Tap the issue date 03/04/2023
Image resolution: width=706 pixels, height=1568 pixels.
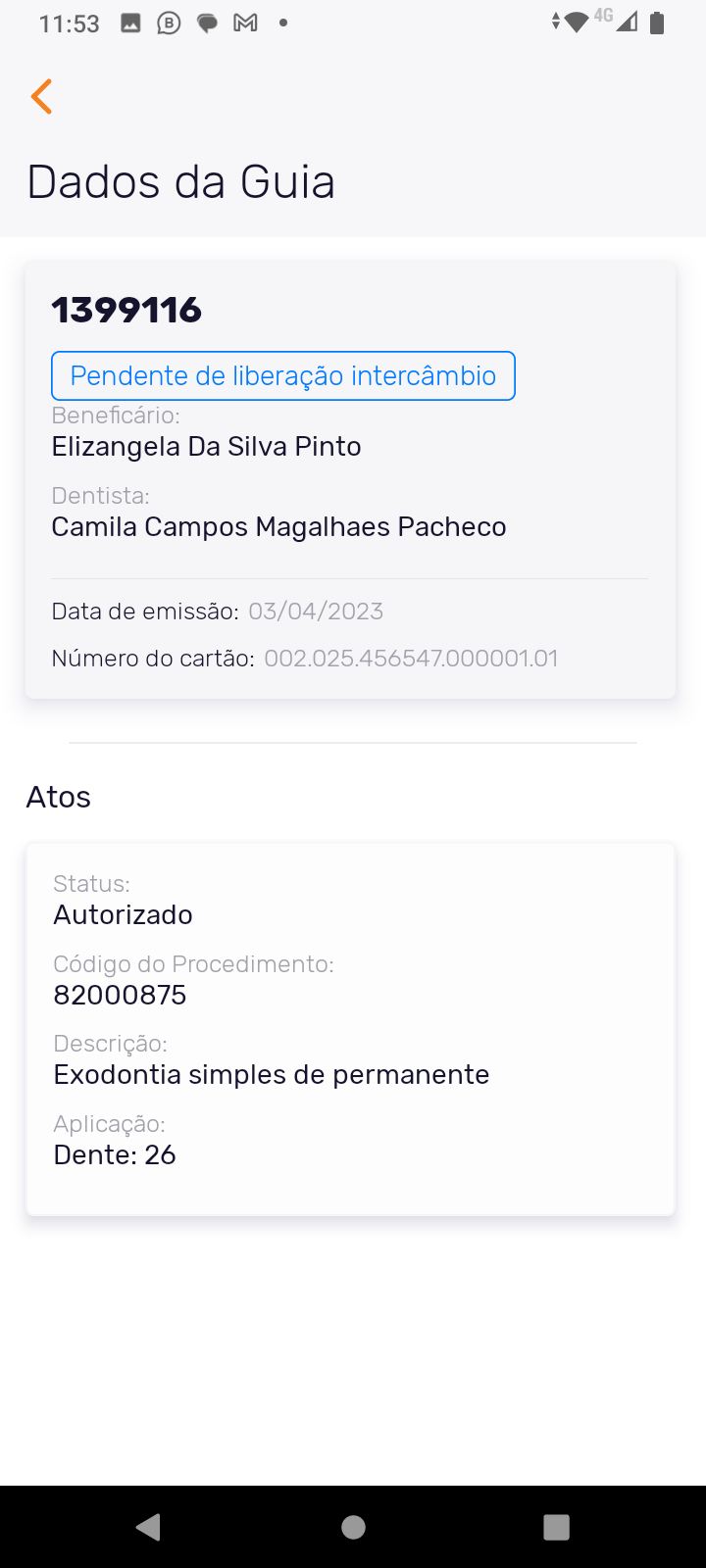(316, 612)
